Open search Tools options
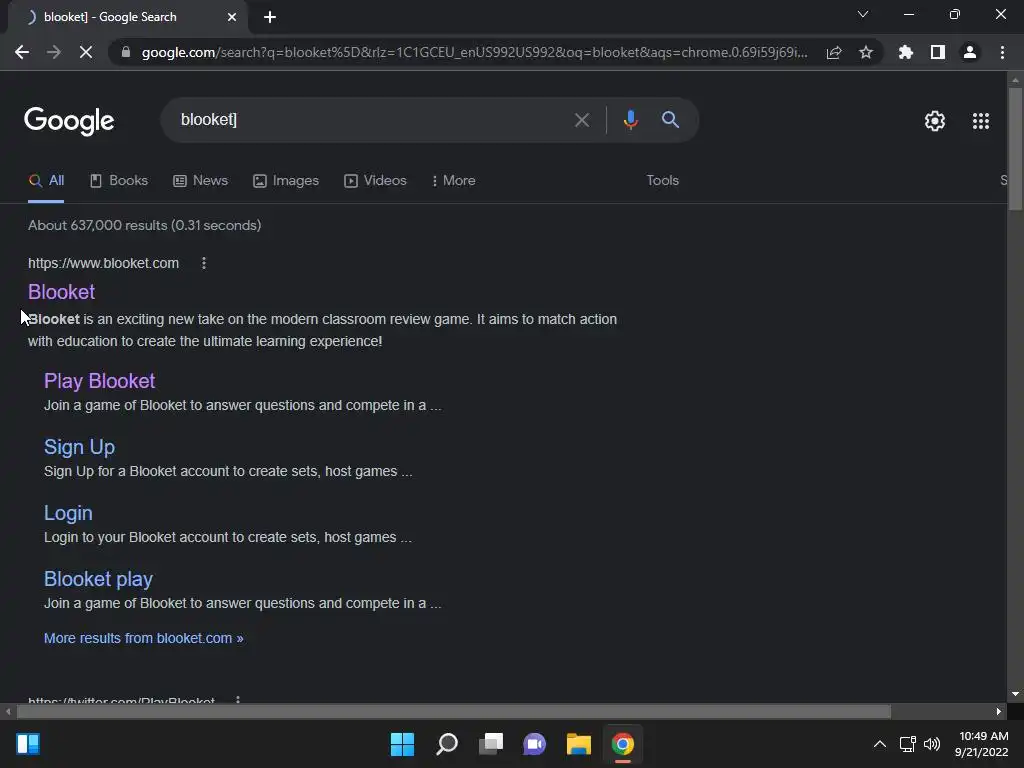 coord(662,181)
